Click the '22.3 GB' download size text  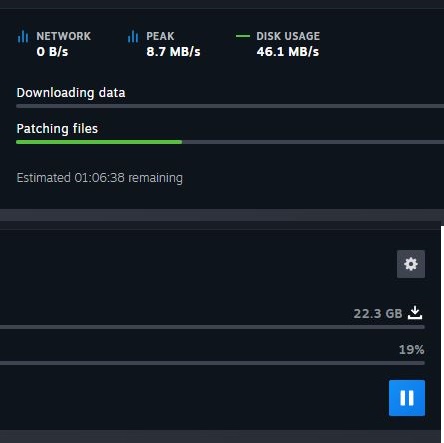(378, 314)
